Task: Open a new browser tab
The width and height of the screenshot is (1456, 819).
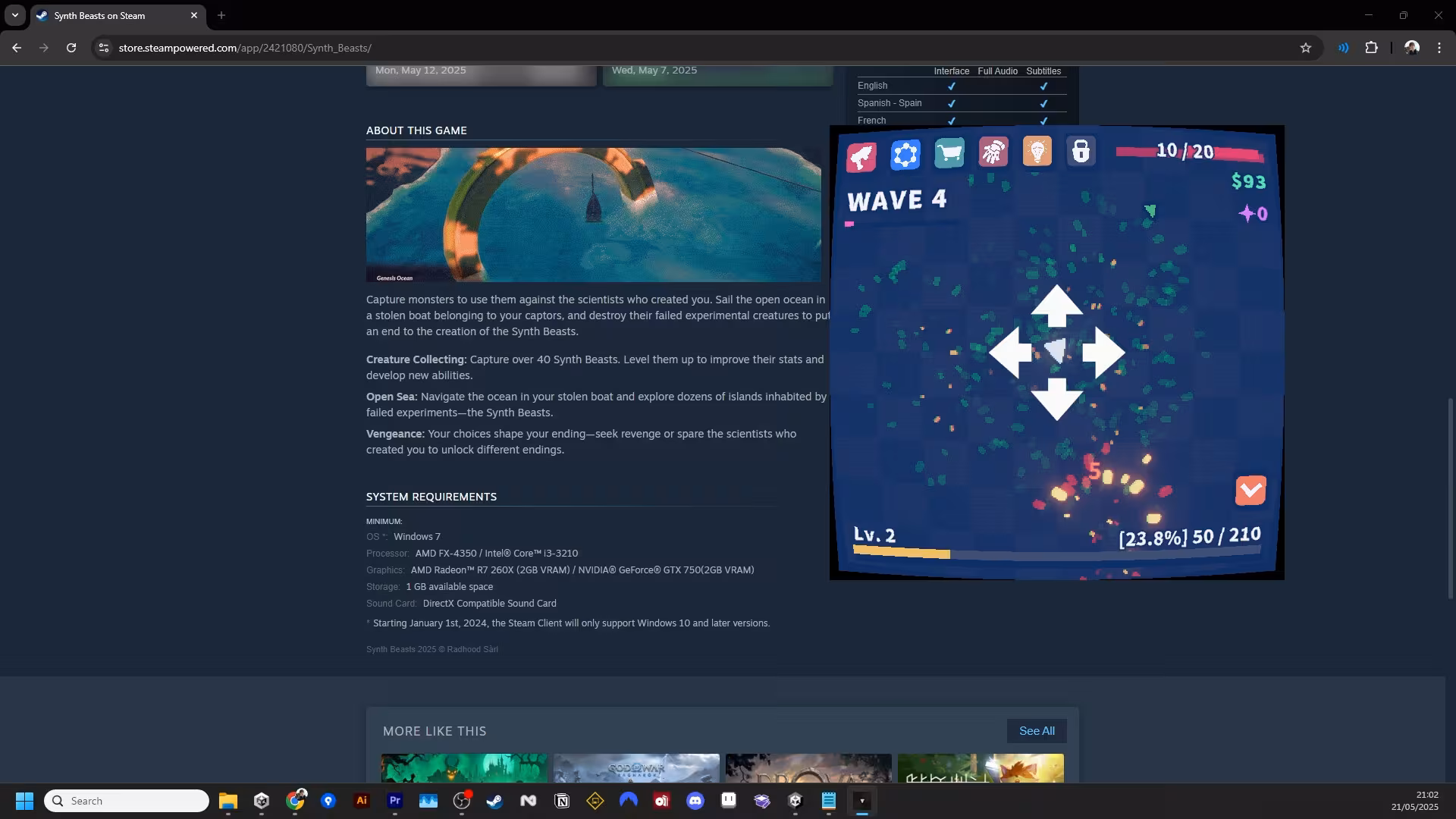Action: click(221, 15)
